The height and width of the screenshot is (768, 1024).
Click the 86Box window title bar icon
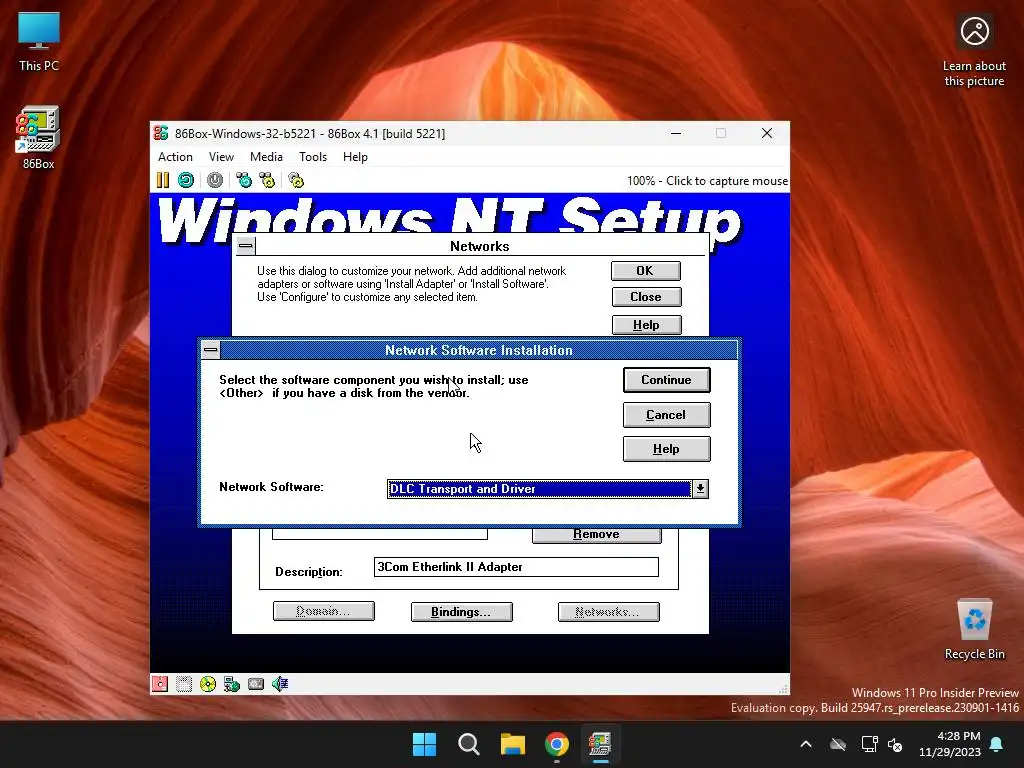coord(161,133)
